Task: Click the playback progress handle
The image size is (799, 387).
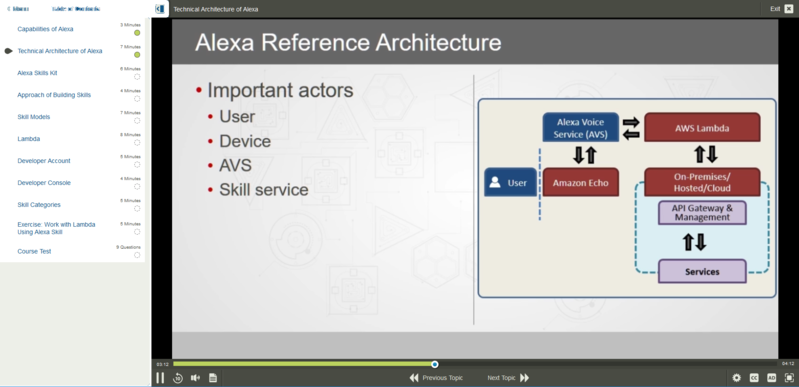Action: coord(435,364)
